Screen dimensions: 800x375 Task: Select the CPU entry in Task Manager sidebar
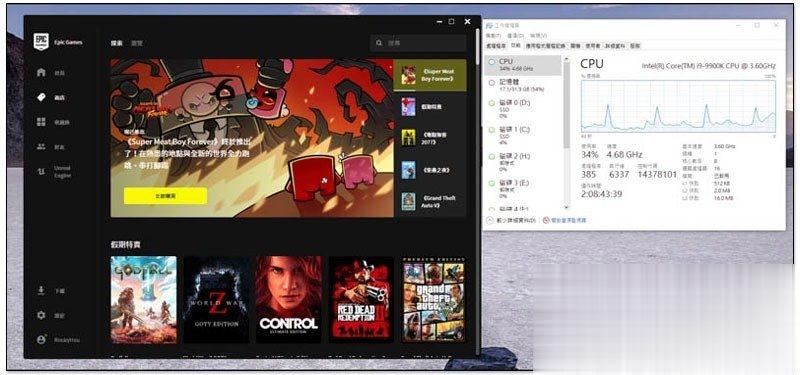(x=523, y=65)
